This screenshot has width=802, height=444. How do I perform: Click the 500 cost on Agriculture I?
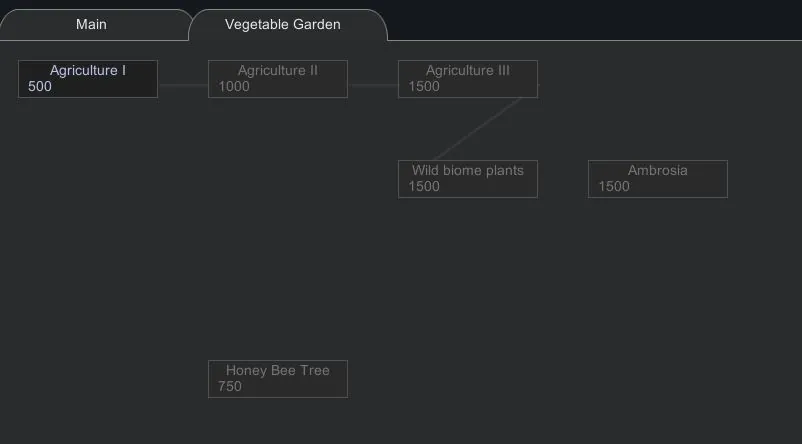40,87
